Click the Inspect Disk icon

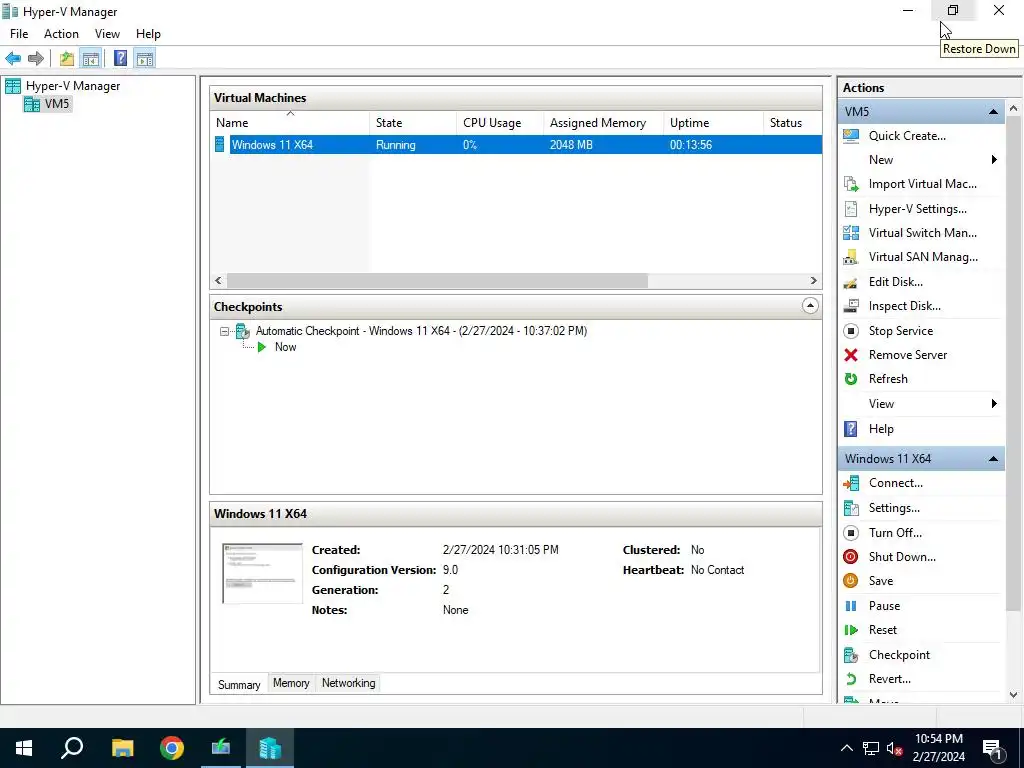click(851, 306)
